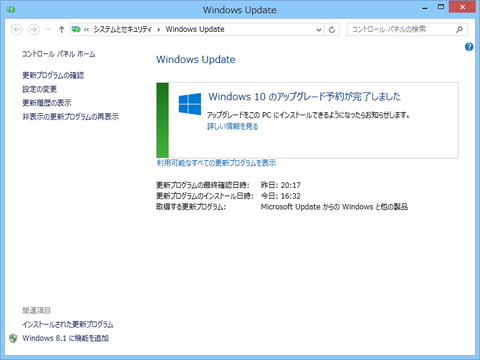Click the search magnifier icon
Viewport: 480px width, 360px height.
pyautogui.click(x=459, y=29)
